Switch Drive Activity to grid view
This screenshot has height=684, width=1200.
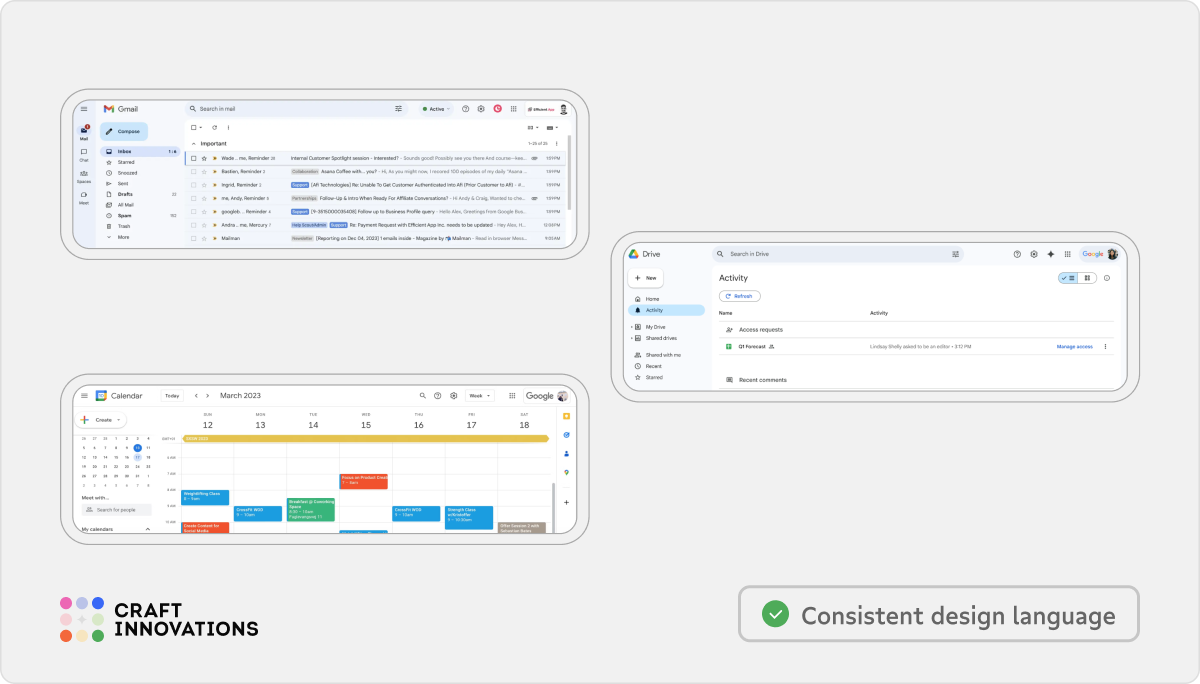(x=1087, y=278)
